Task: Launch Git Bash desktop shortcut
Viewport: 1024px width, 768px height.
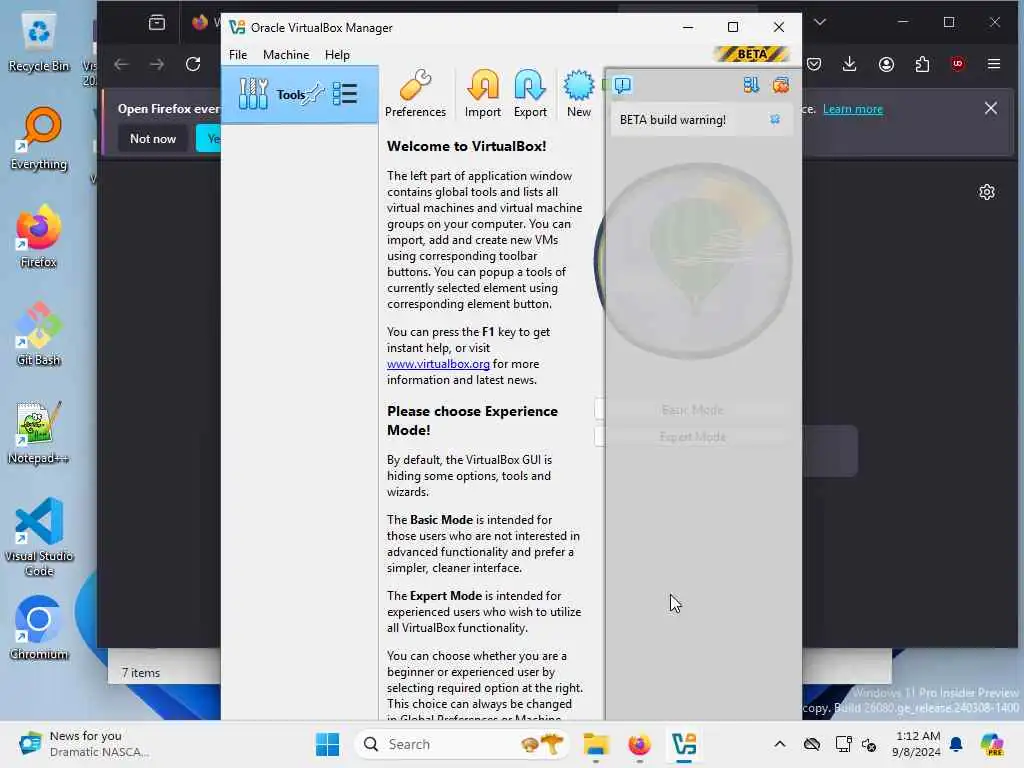Action: [39, 334]
